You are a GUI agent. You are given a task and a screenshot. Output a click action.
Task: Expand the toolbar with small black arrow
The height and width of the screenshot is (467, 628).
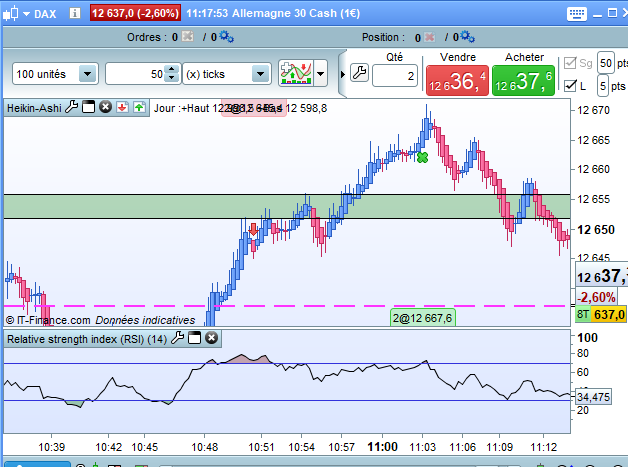tap(343, 74)
